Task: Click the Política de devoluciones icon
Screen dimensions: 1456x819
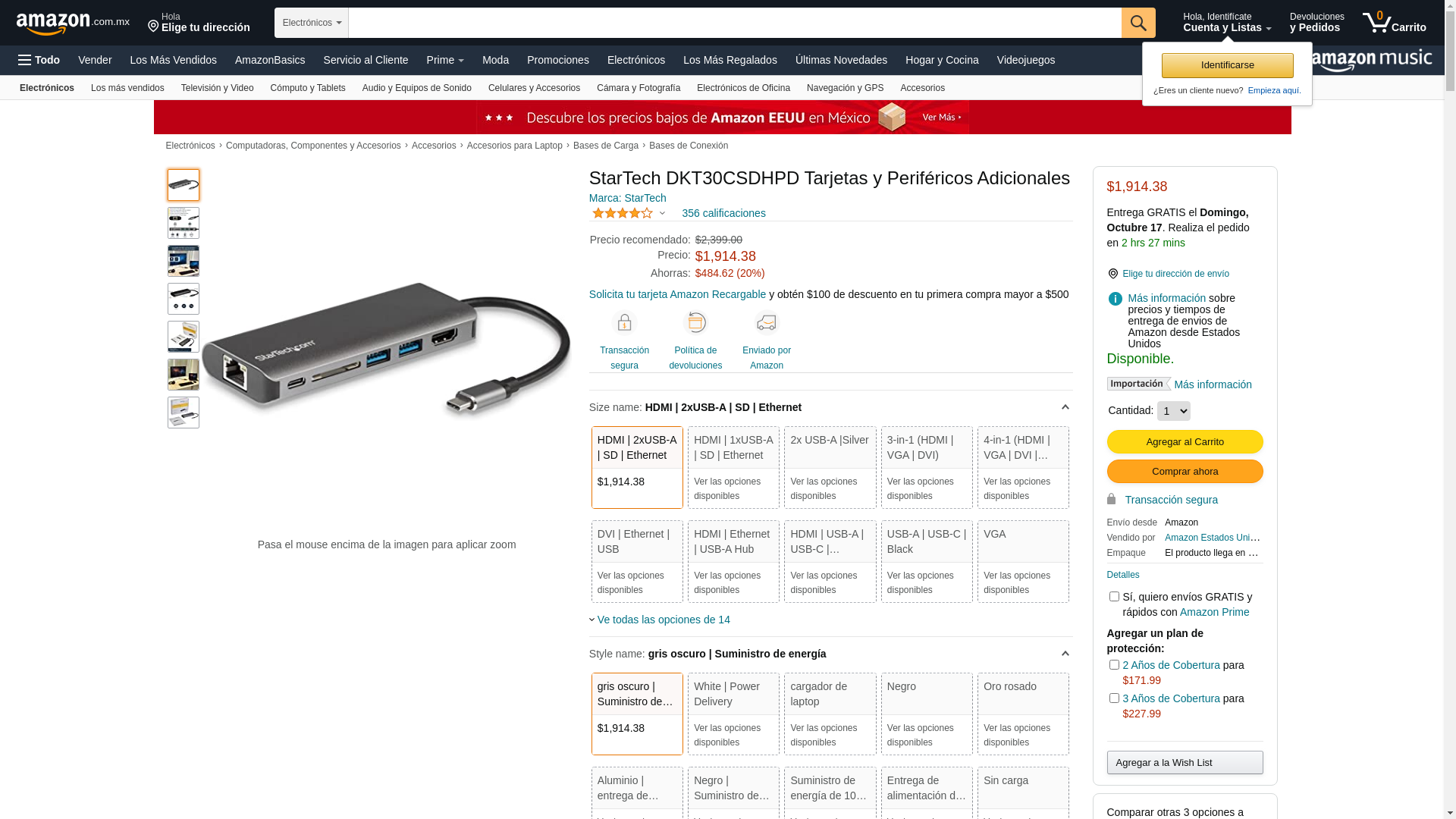Action: coord(695,323)
